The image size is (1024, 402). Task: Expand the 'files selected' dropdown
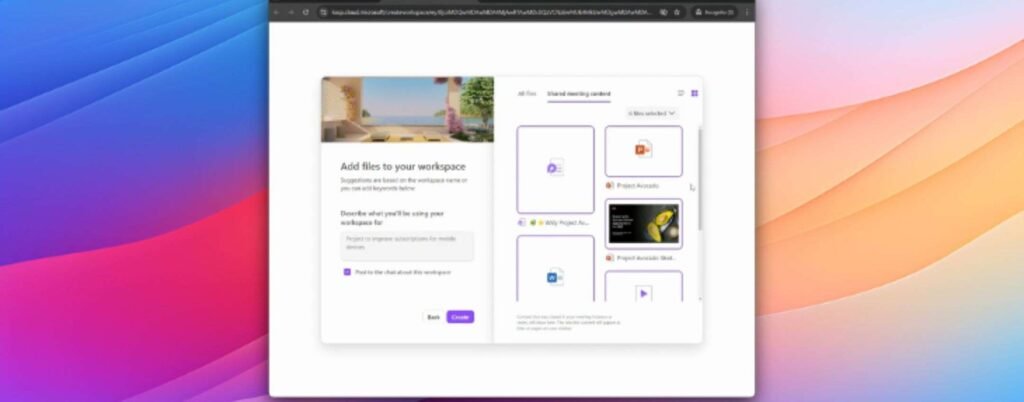tap(652, 113)
